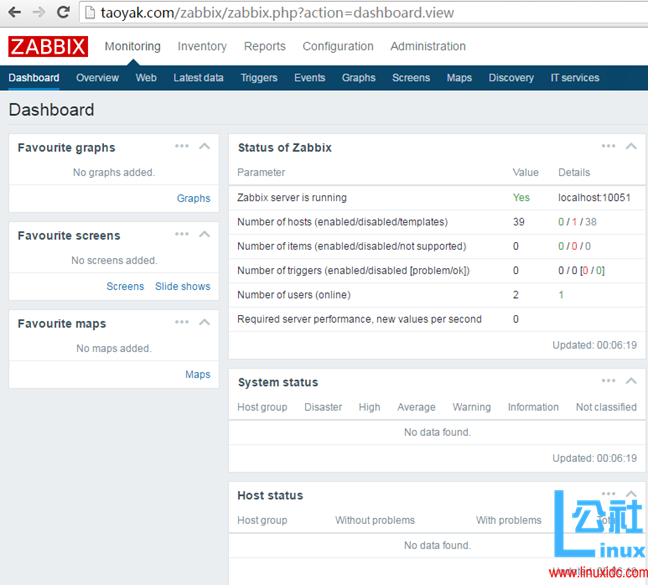Image resolution: width=648 pixels, height=585 pixels.
Task: Open the Status of Zabbix widget options menu
Action: point(608,146)
